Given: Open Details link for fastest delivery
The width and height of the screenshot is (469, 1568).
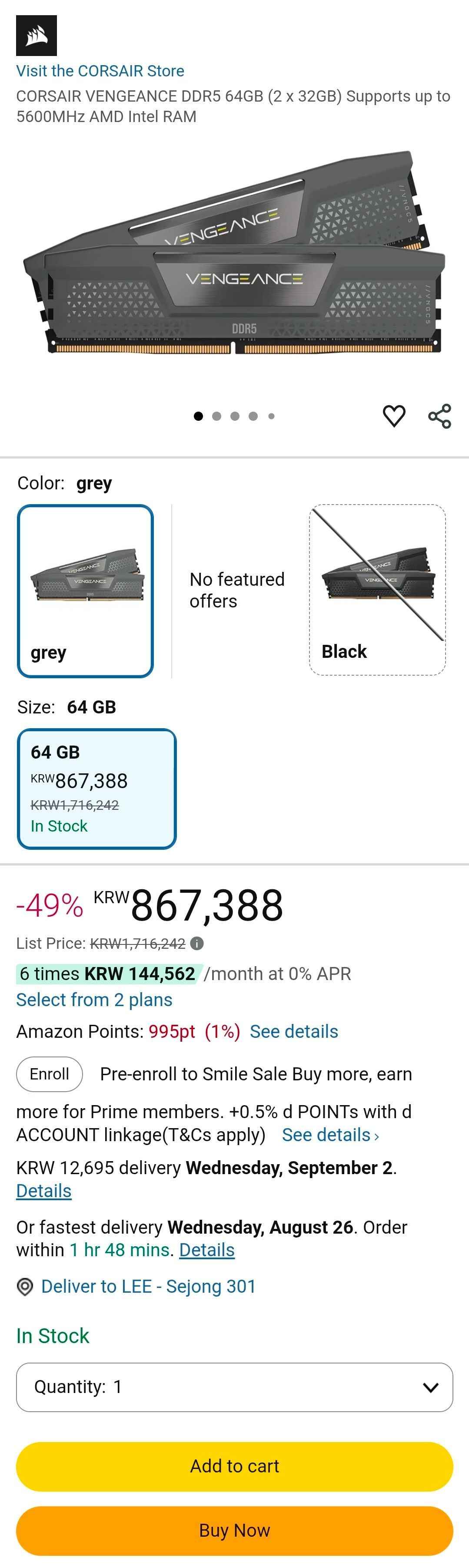Looking at the screenshot, I should [207, 1250].
